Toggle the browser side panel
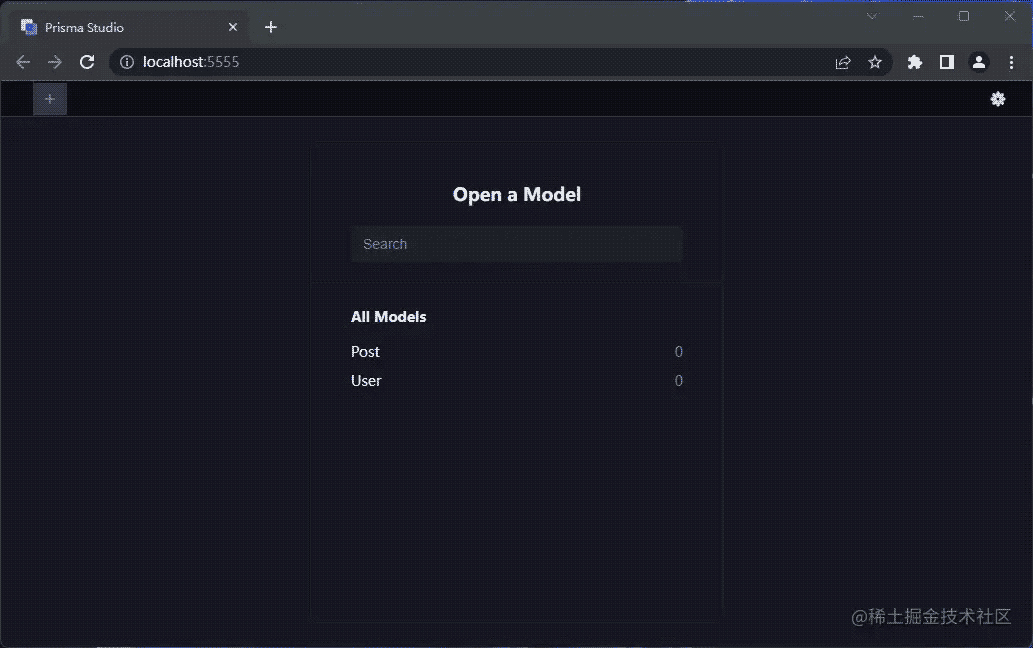 [x=946, y=62]
